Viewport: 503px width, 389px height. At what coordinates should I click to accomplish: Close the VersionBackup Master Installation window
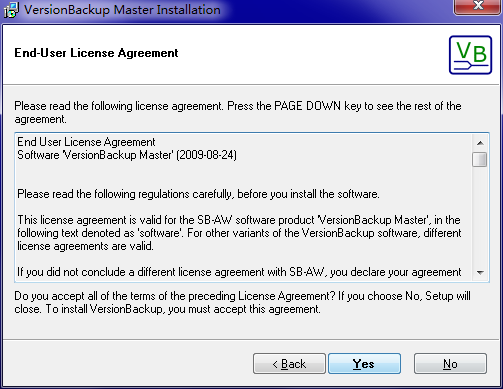click(478, 6)
